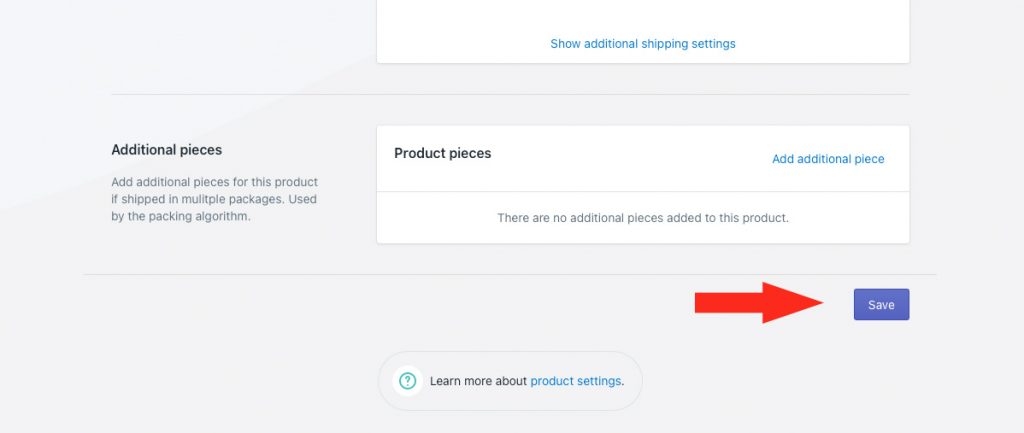Click blank area of the shipping settings card
1024x433 pixels.
point(643,14)
